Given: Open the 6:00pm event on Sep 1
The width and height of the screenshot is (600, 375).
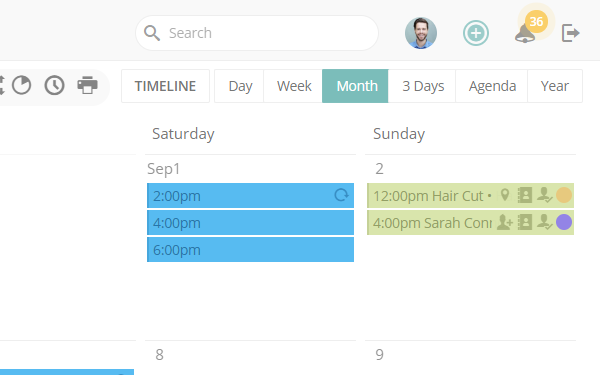Looking at the screenshot, I should click(x=250, y=249).
